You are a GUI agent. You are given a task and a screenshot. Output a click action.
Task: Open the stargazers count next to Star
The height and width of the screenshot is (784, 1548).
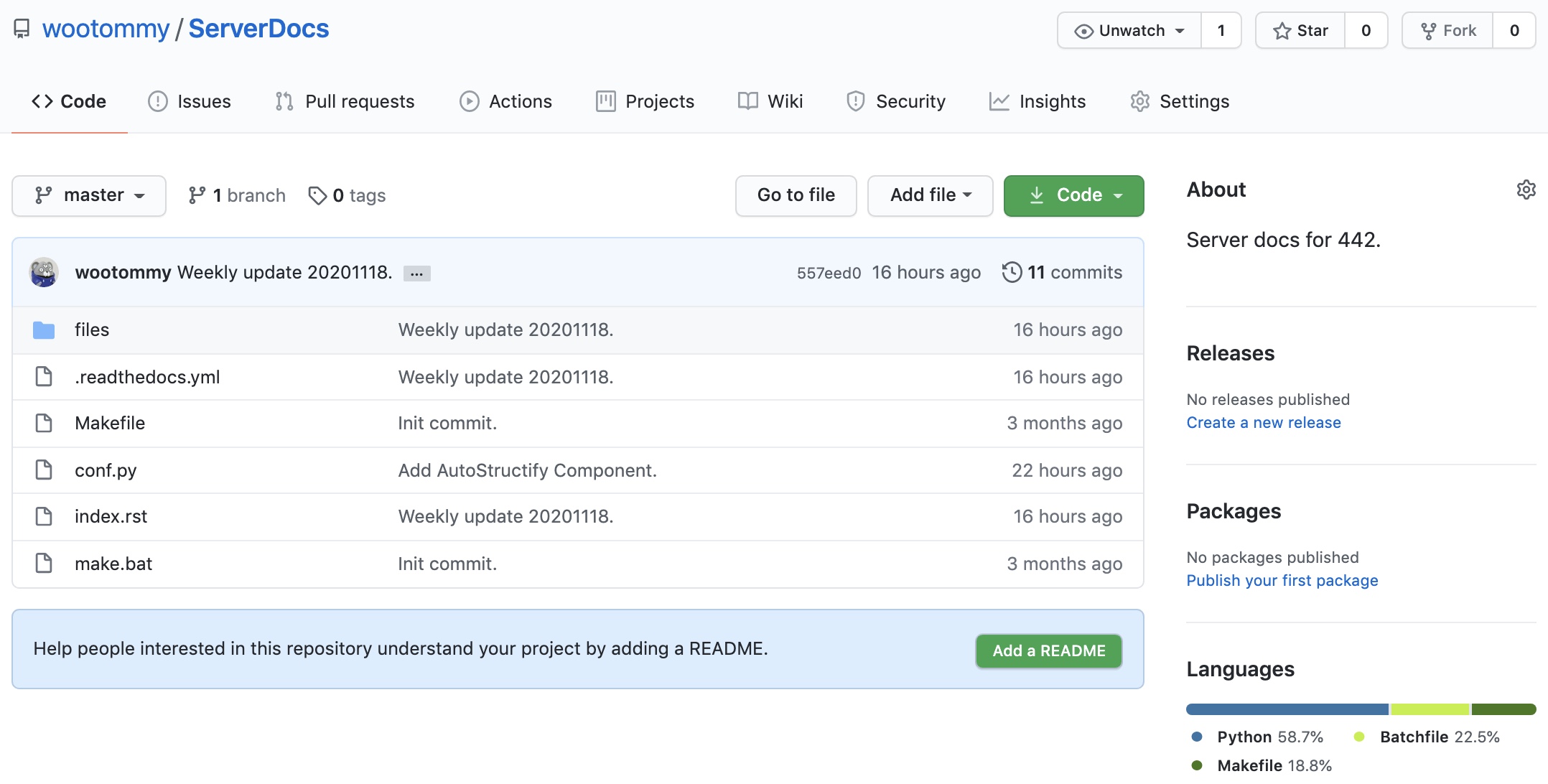coord(1366,30)
